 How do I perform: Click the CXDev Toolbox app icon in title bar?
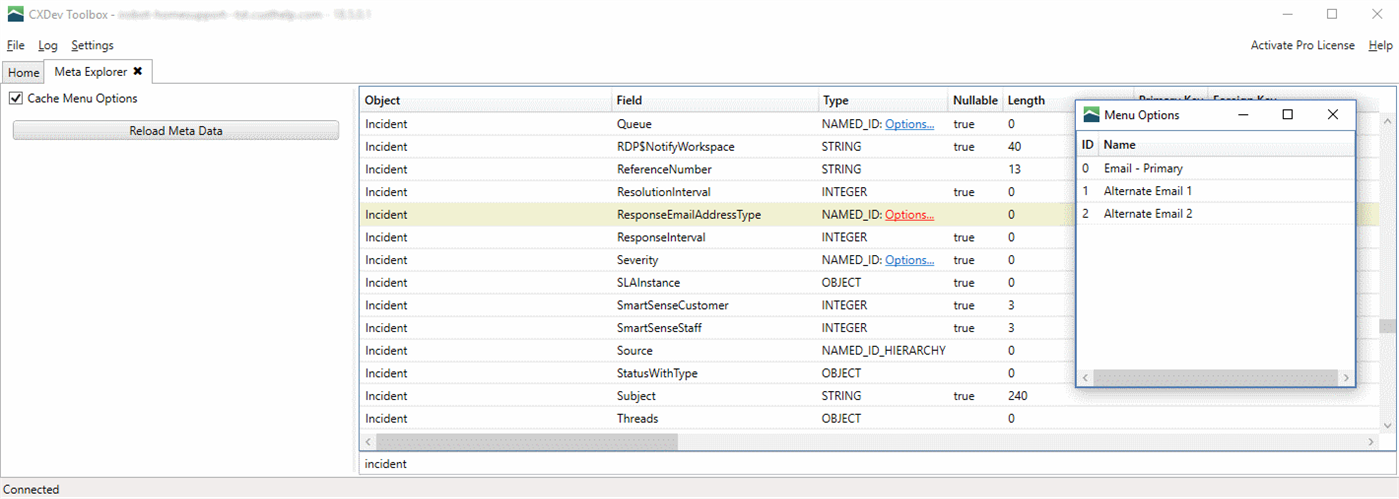[x=16, y=14]
